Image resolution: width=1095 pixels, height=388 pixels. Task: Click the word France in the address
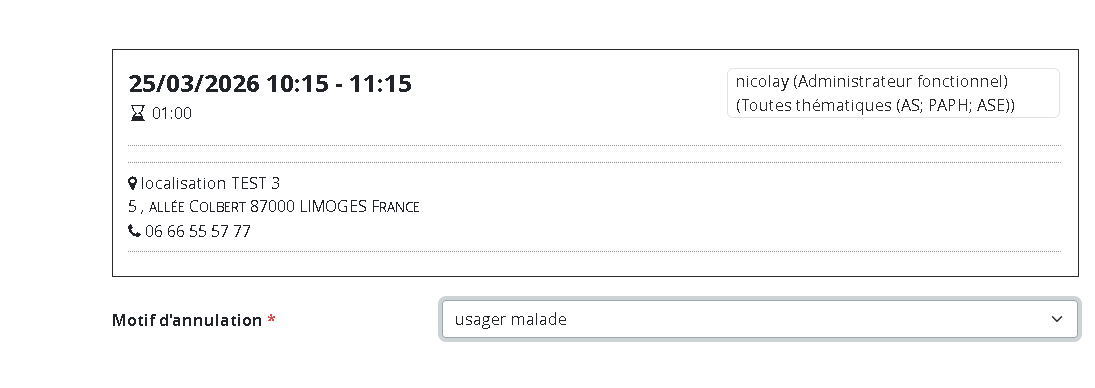(395, 207)
